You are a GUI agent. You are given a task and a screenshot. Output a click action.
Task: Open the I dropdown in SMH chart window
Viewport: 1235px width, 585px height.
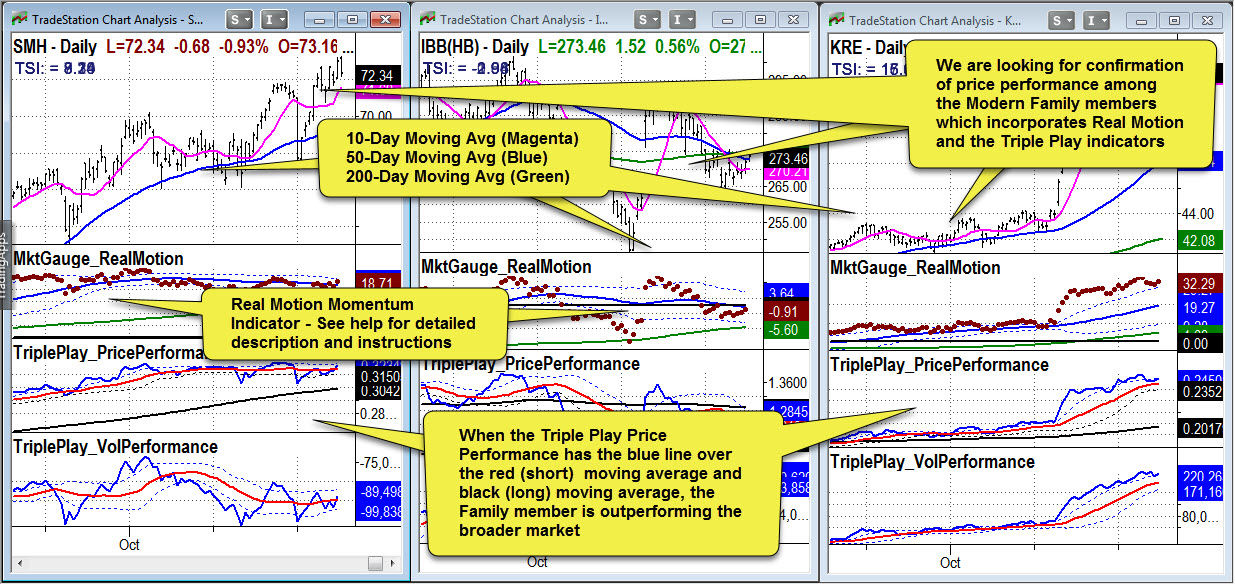274,19
